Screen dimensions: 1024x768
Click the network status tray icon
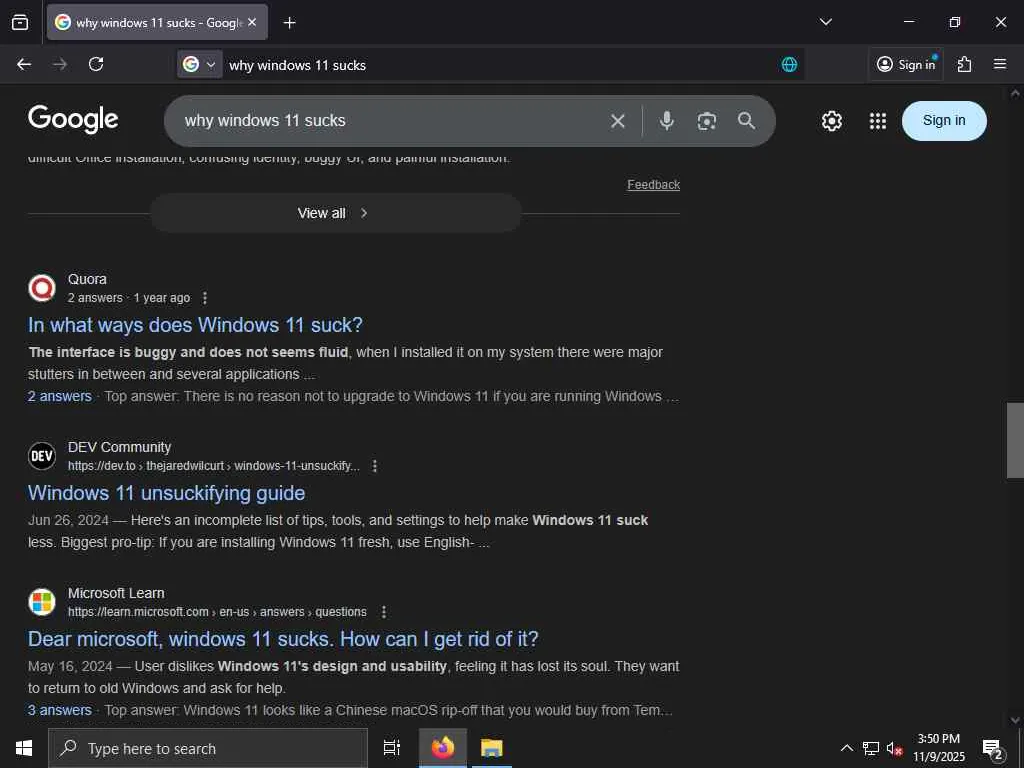[871, 748]
